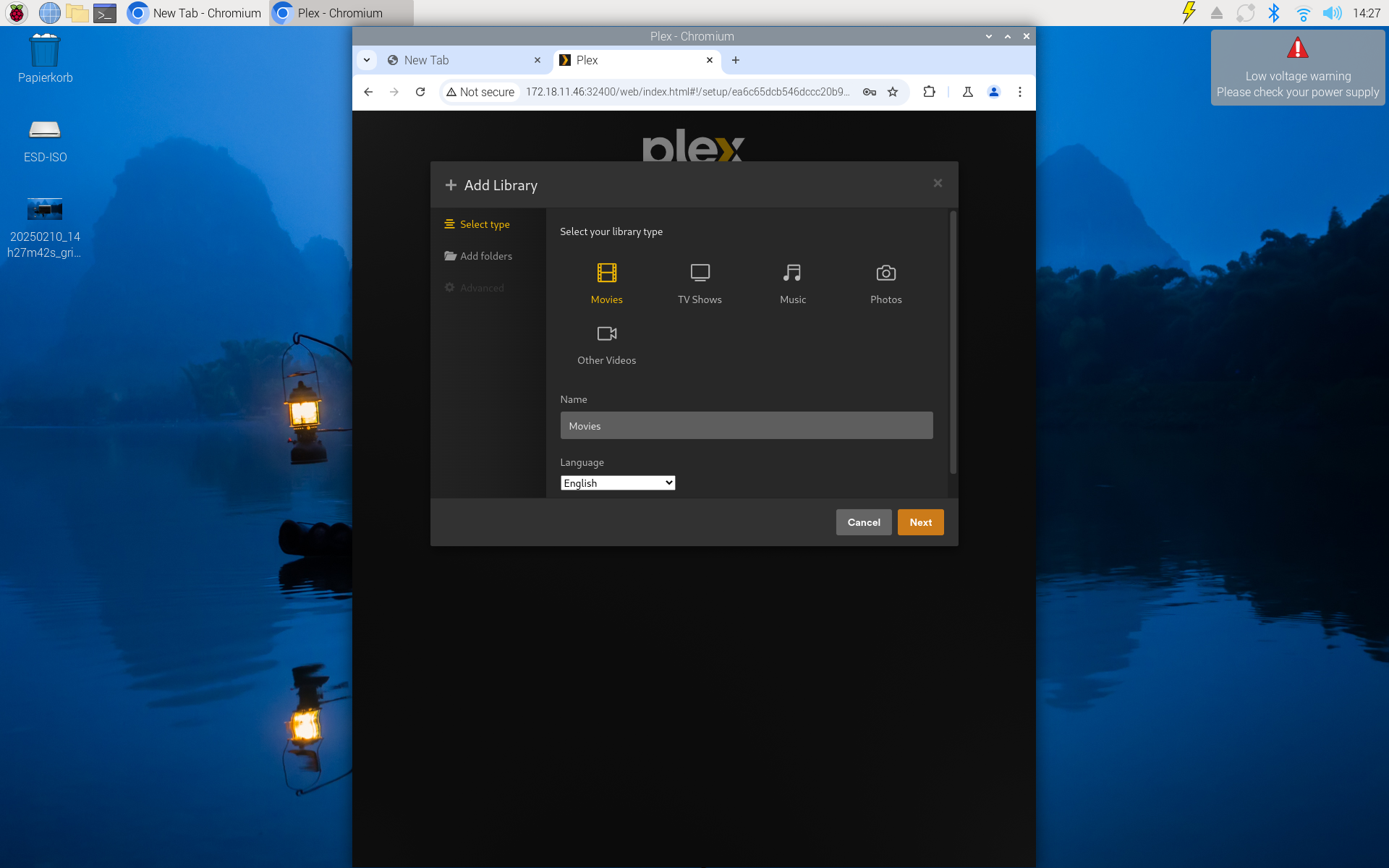Screen dimensions: 1389x868
Task: Open the Raspberry Pi main menu
Action: point(17,13)
